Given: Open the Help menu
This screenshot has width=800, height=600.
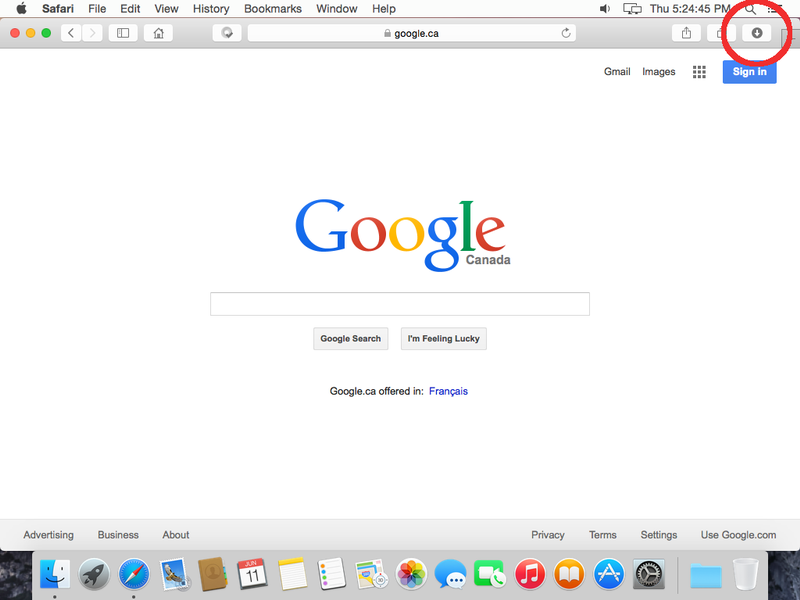Looking at the screenshot, I should pyautogui.click(x=384, y=9).
